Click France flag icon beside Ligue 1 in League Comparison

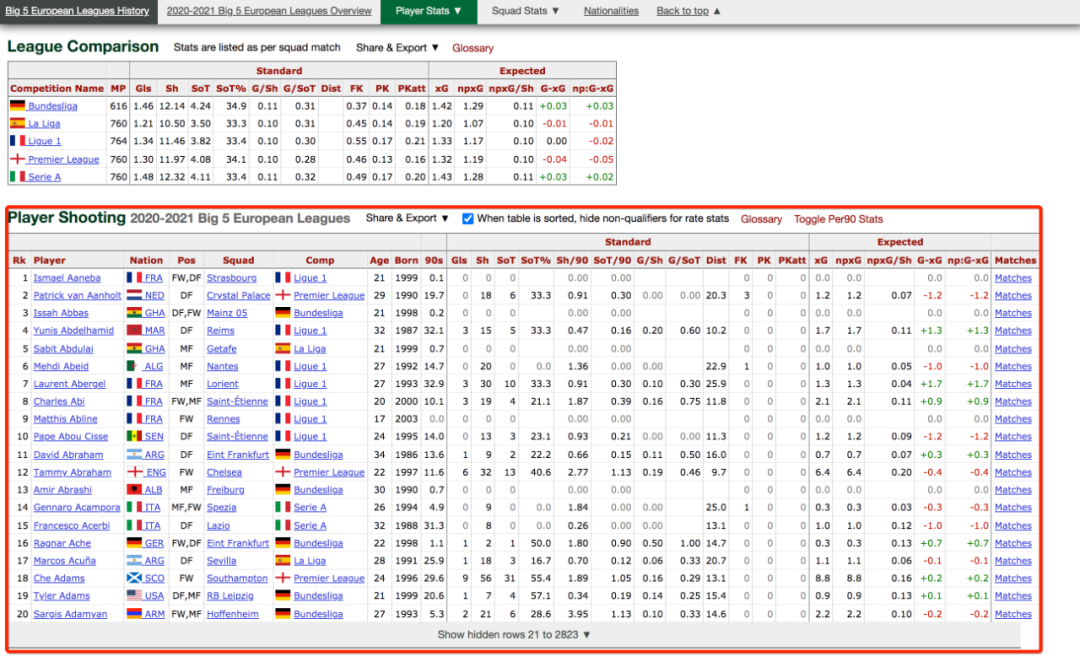click(x=17, y=140)
